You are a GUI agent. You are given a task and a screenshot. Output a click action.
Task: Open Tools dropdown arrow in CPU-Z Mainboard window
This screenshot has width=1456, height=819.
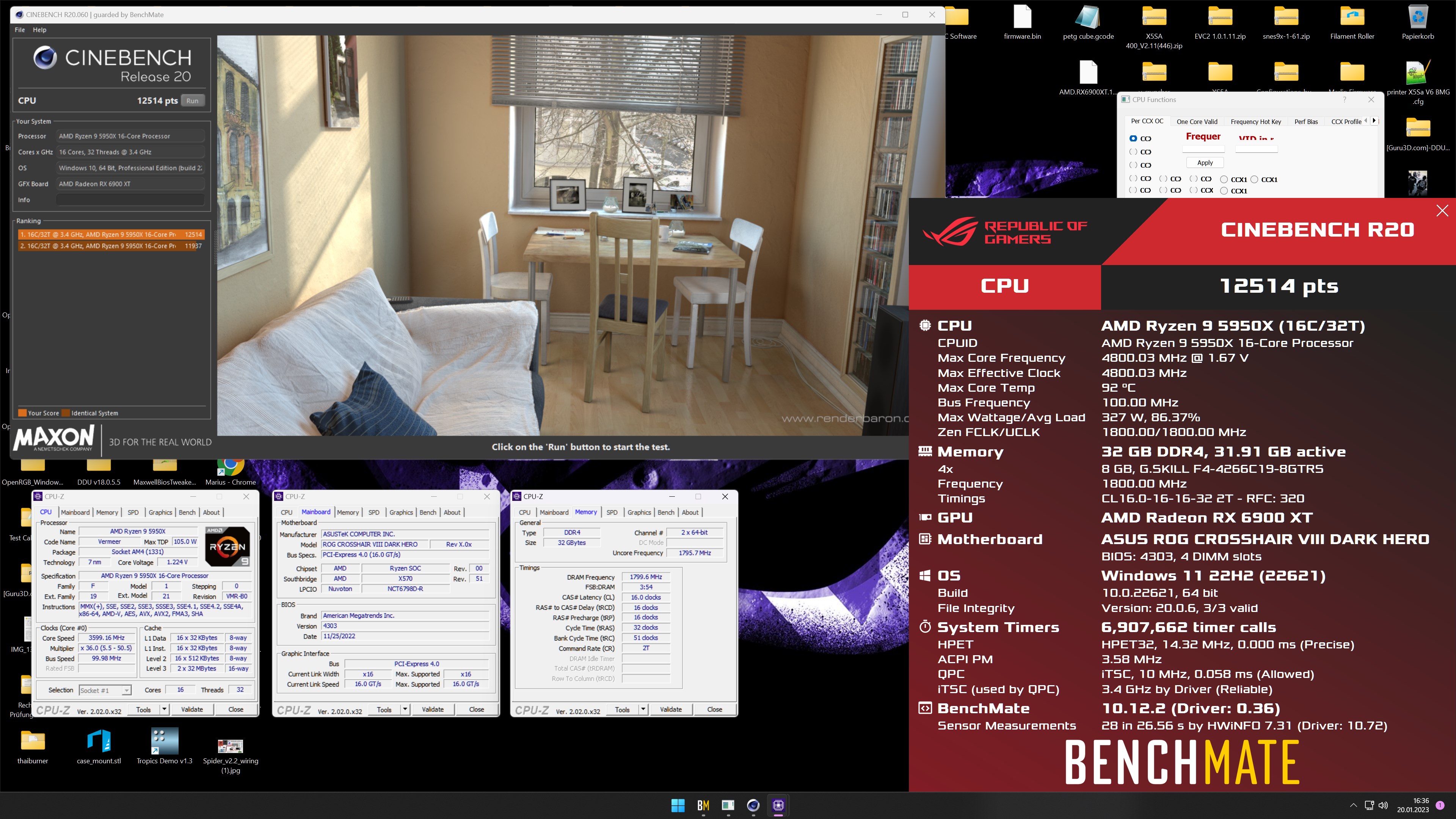click(405, 709)
